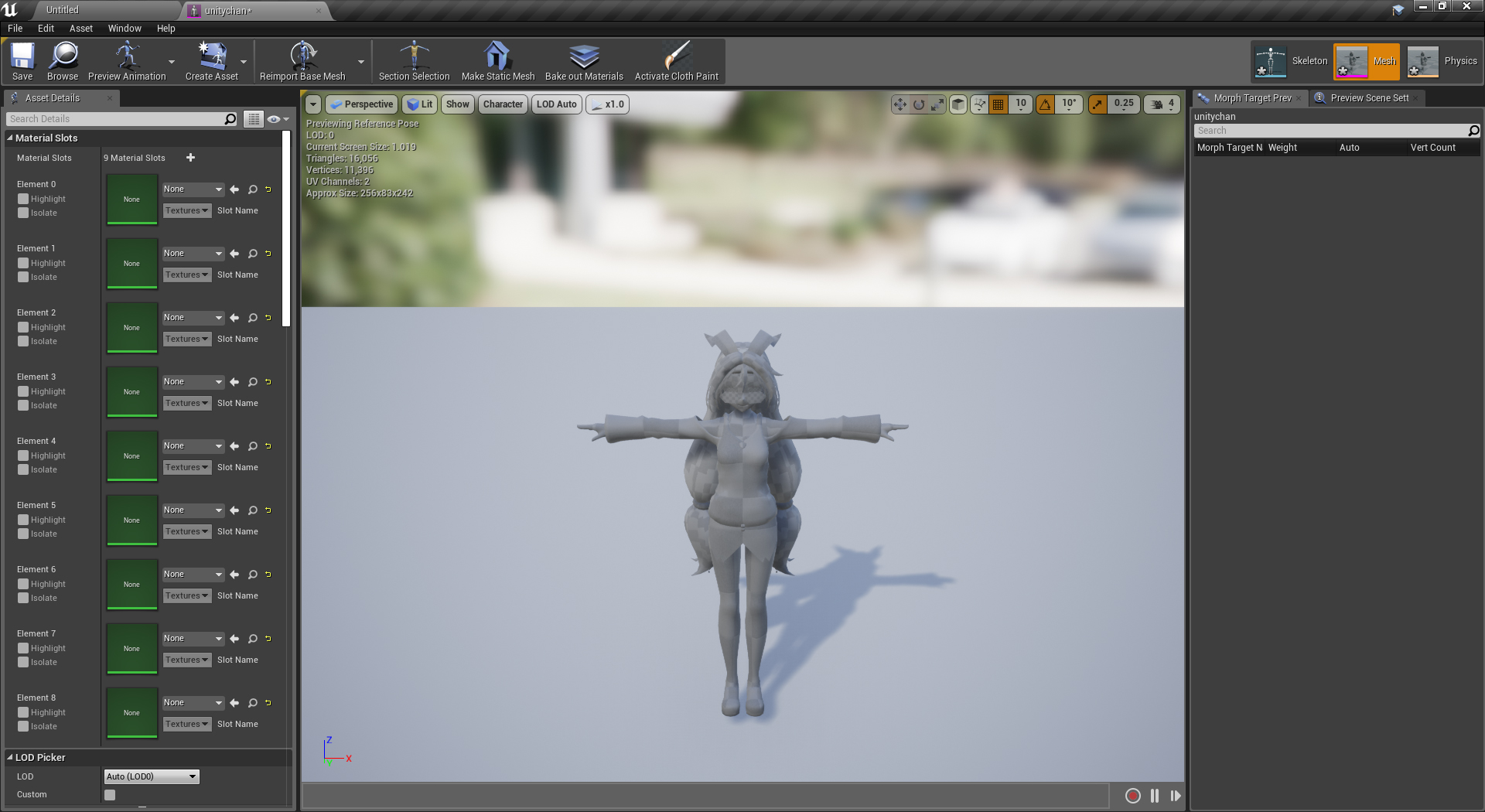Open the Edit menu
Screen dimensions: 1485x812
click(46, 29)
